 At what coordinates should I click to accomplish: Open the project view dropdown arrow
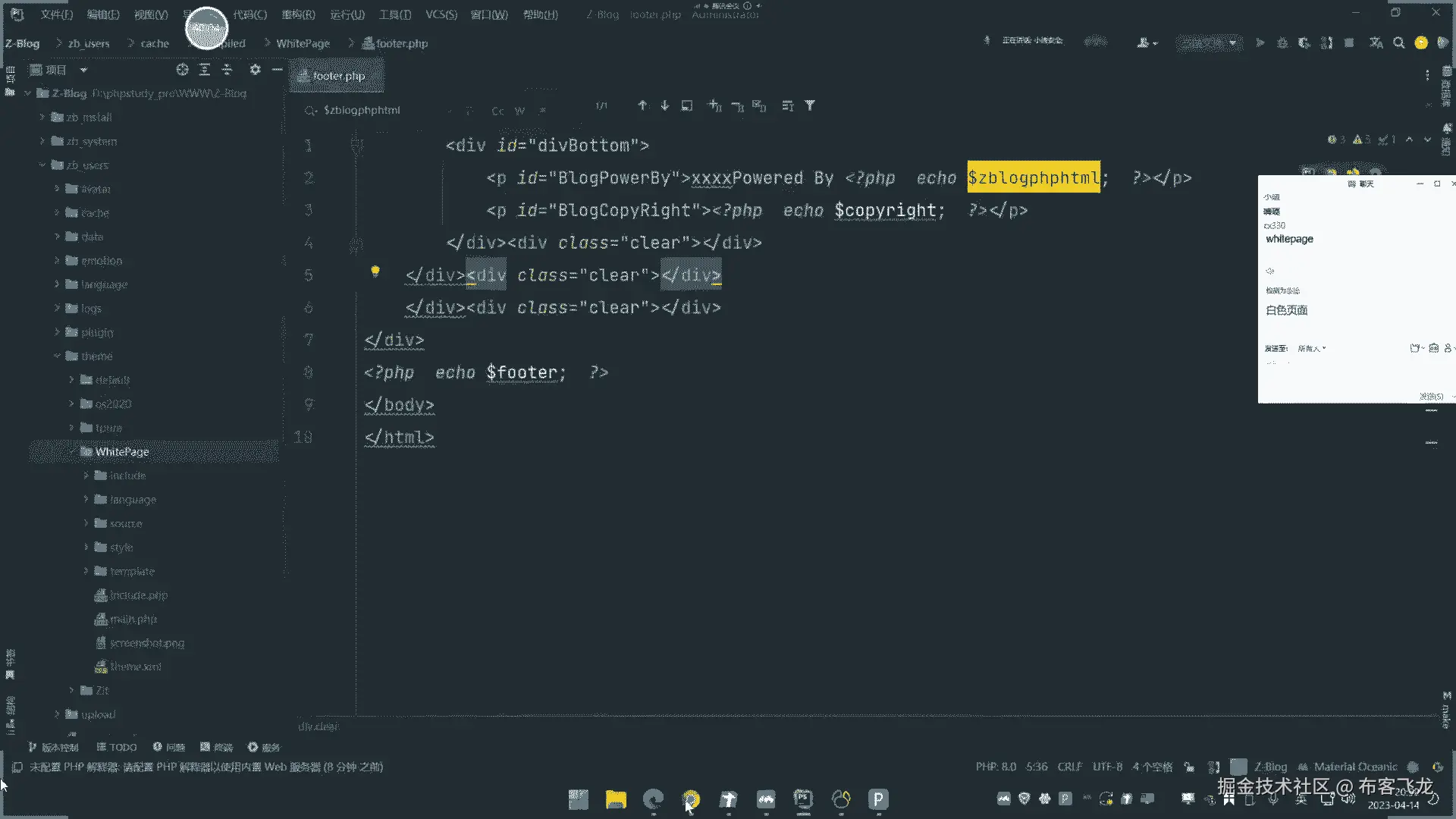[83, 70]
